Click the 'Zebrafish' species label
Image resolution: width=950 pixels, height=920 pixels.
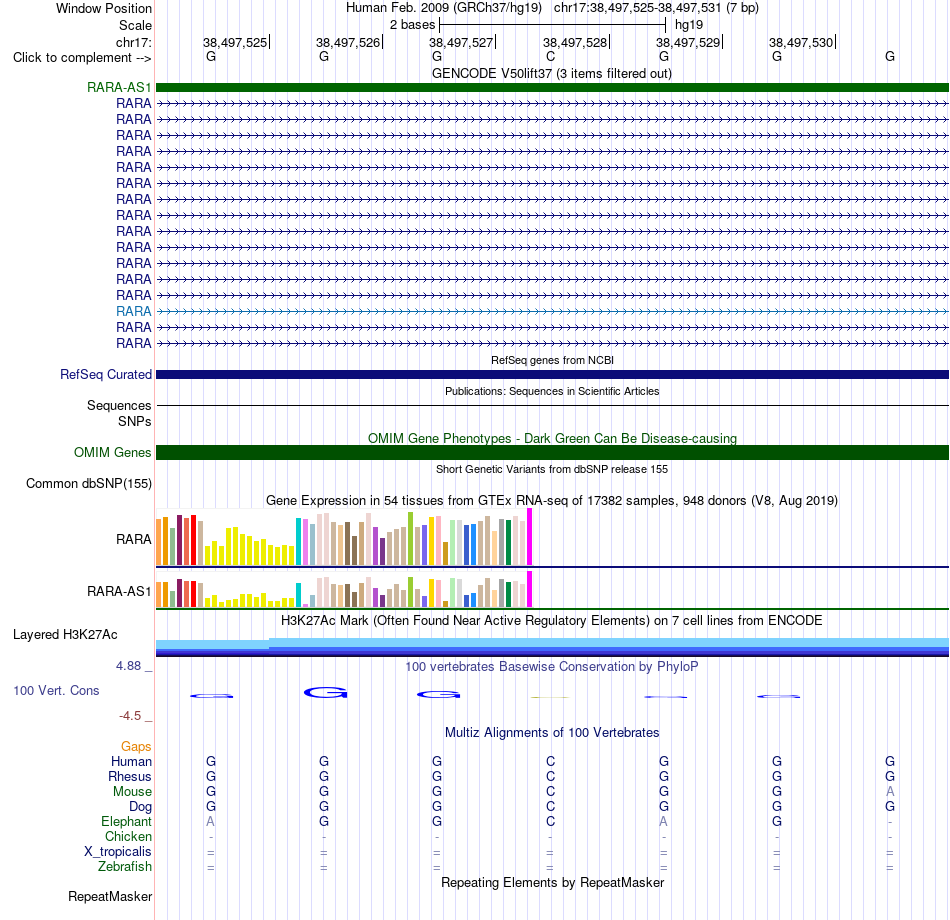125,867
